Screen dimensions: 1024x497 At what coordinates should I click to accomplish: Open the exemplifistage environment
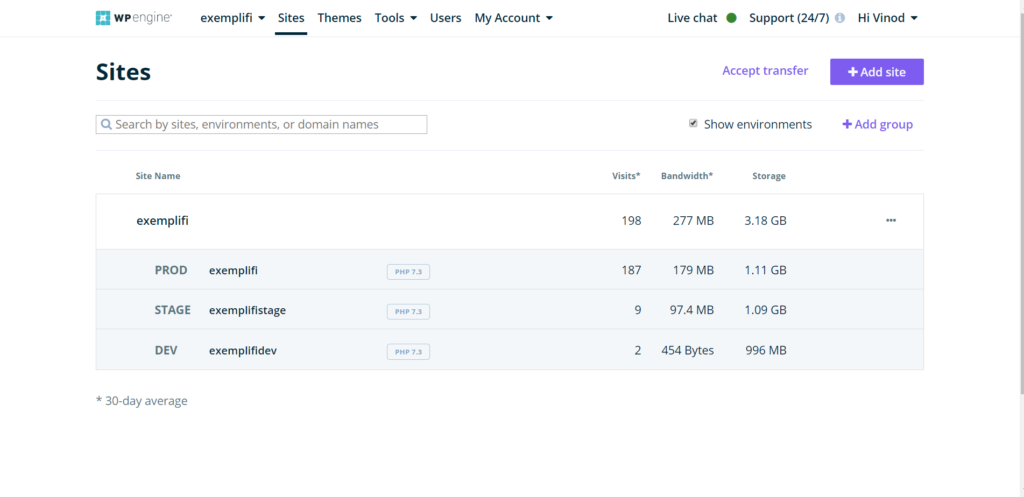[248, 310]
